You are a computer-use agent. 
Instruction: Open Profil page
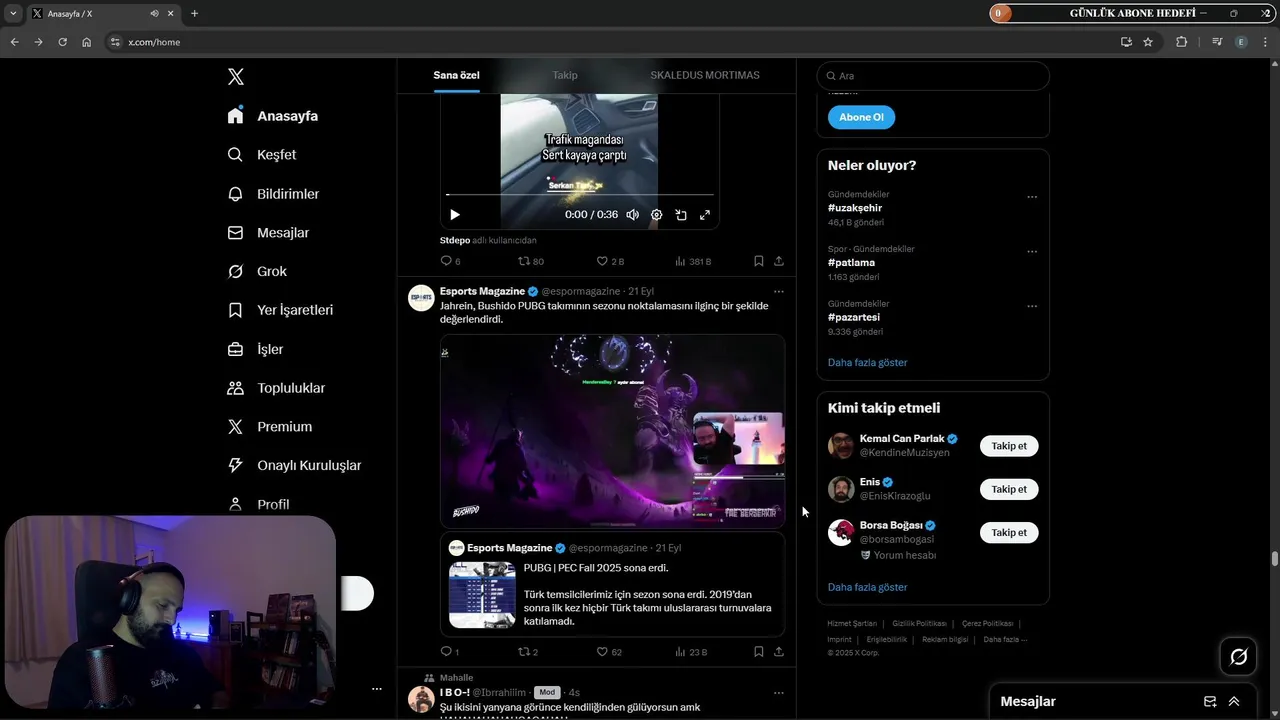(258, 504)
